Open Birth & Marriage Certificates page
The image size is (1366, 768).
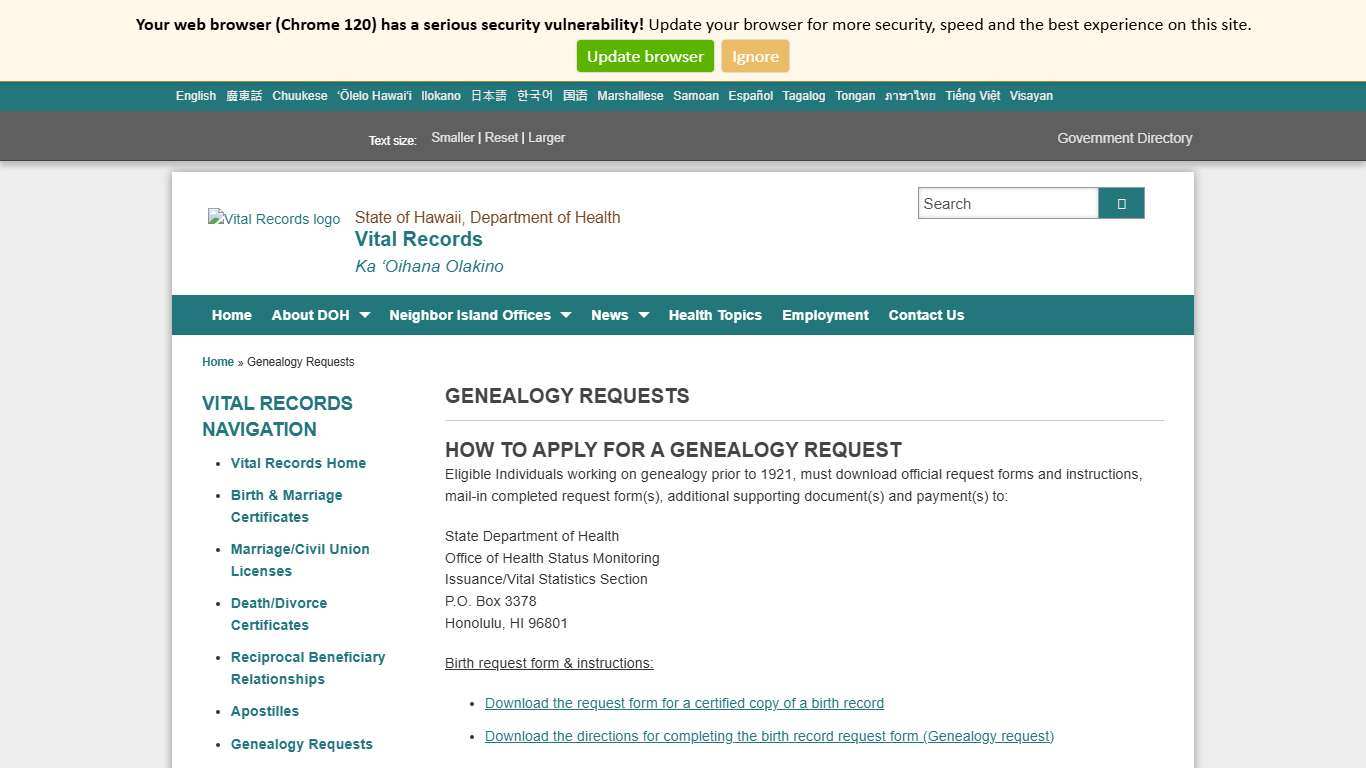click(x=286, y=506)
